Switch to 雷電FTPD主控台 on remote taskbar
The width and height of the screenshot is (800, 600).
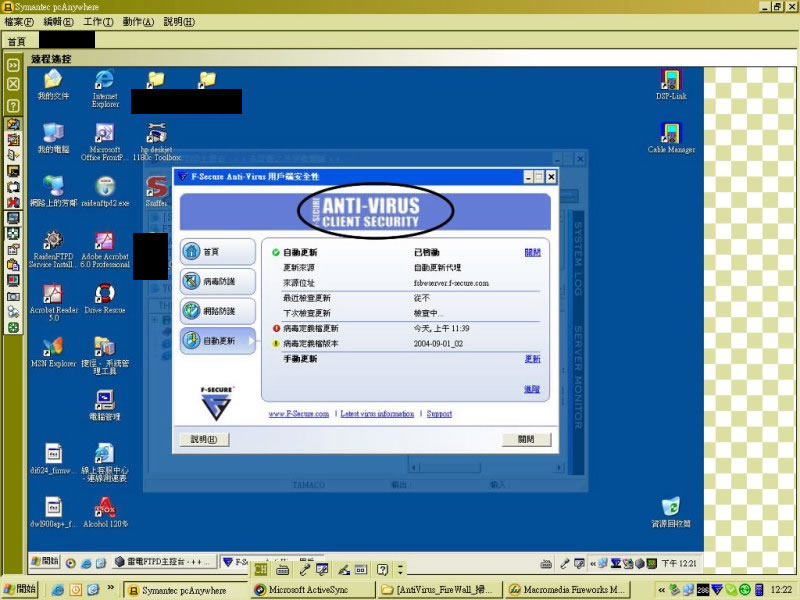click(163, 562)
